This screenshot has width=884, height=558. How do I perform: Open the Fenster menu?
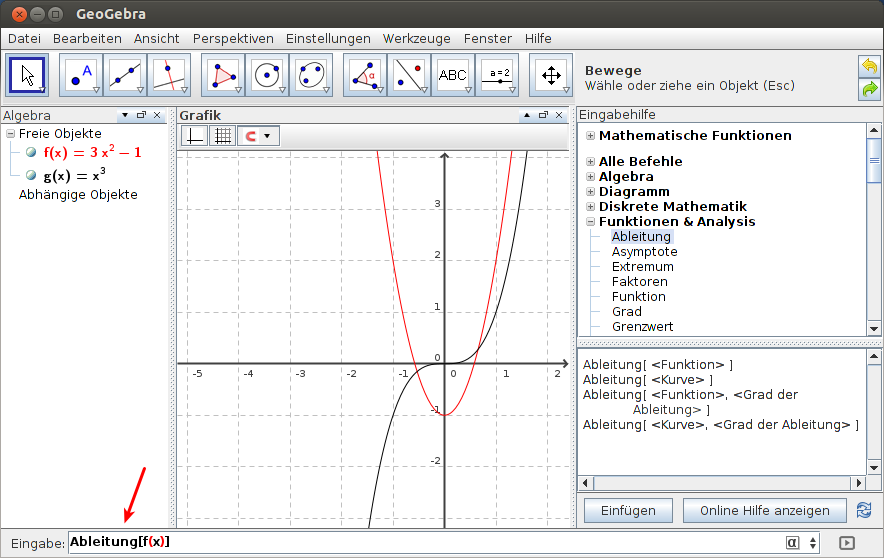pos(488,38)
